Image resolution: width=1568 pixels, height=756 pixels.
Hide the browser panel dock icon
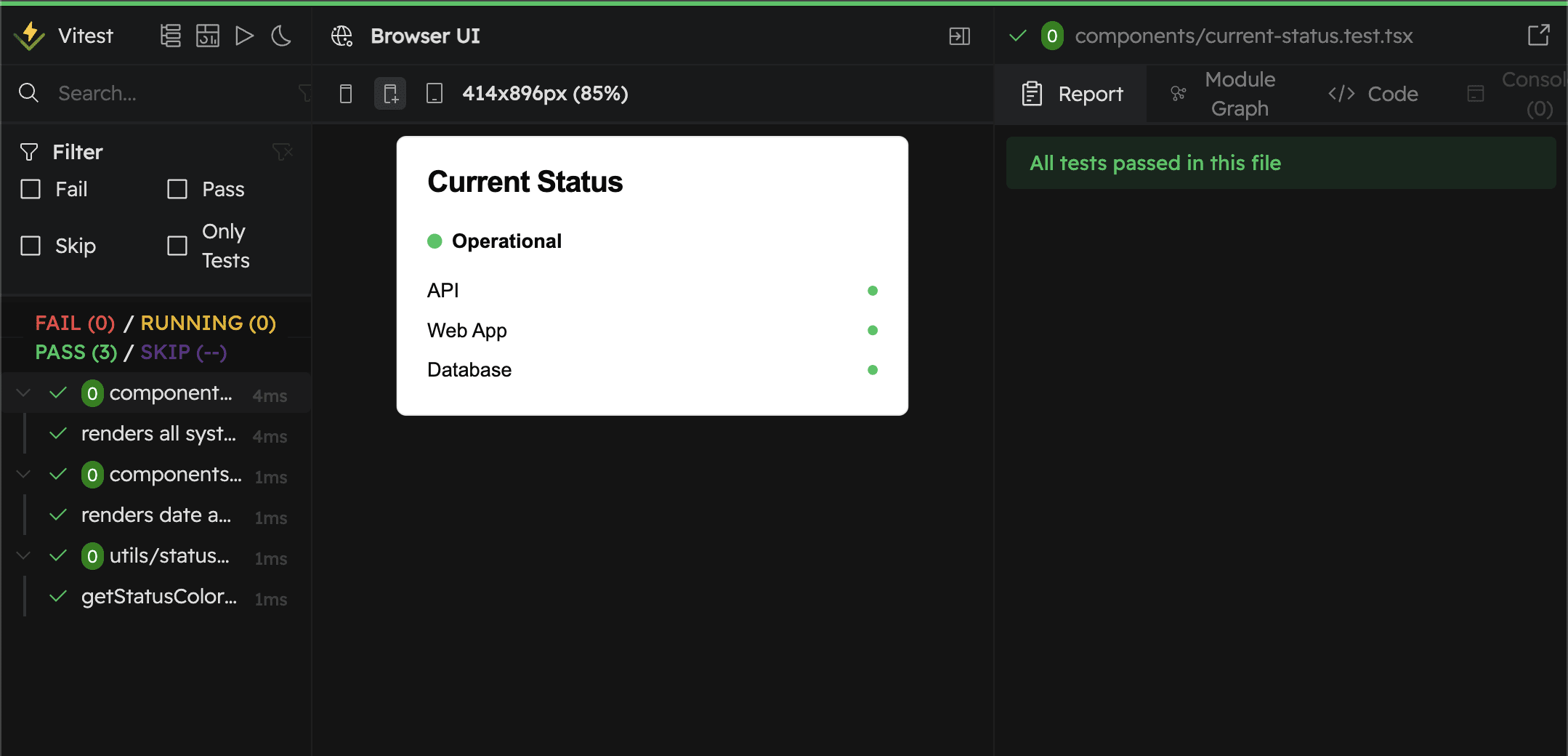958,35
